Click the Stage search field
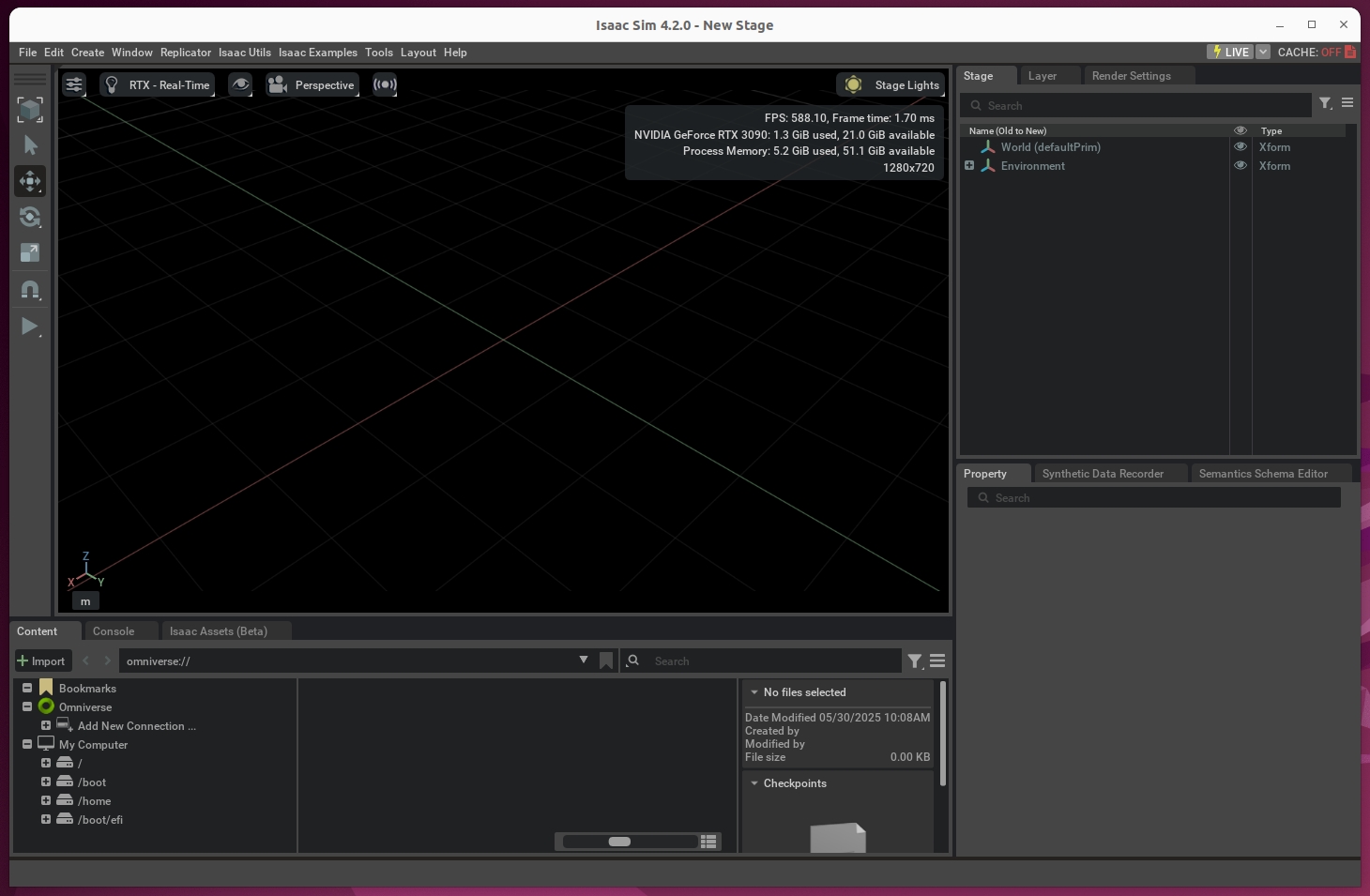Image resolution: width=1370 pixels, height=896 pixels. pyautogui.click(x=1135, y=105)
